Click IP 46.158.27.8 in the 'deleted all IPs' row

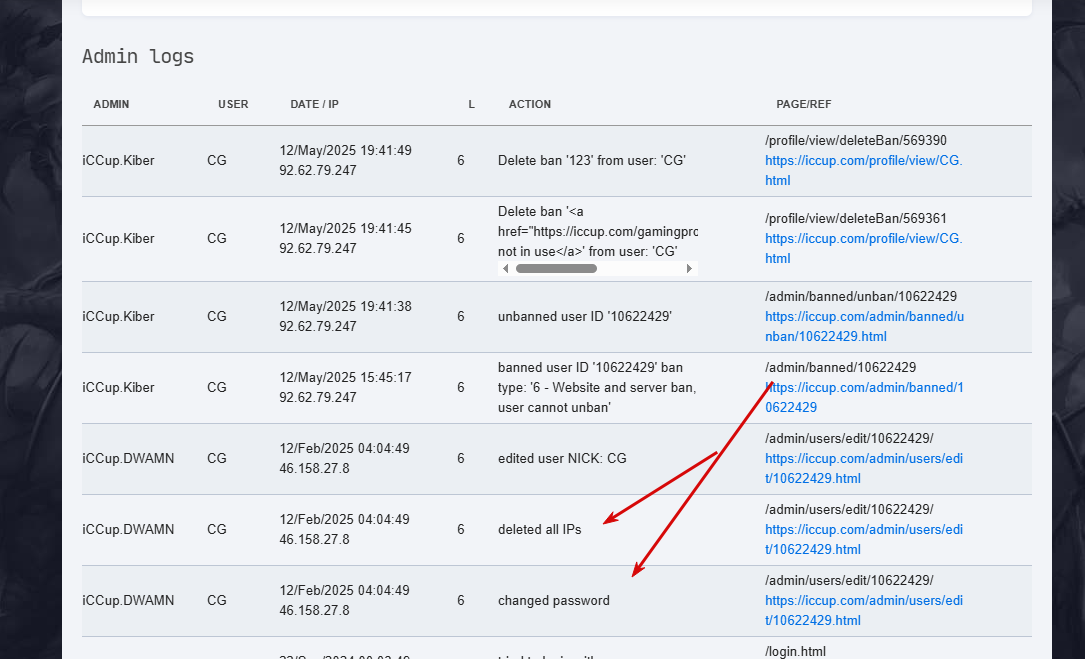tap(314, 539)
